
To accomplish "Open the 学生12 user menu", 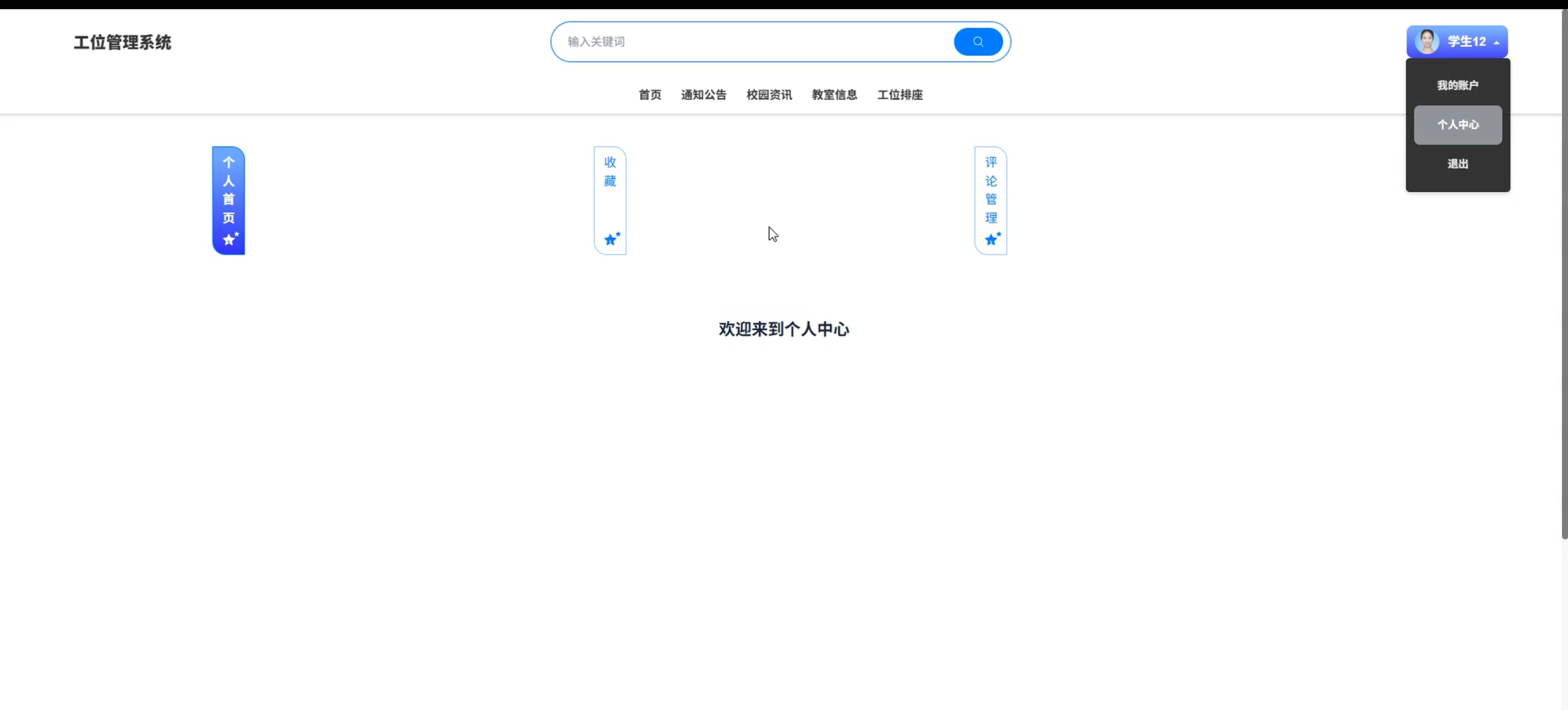I will point(1466,42).
